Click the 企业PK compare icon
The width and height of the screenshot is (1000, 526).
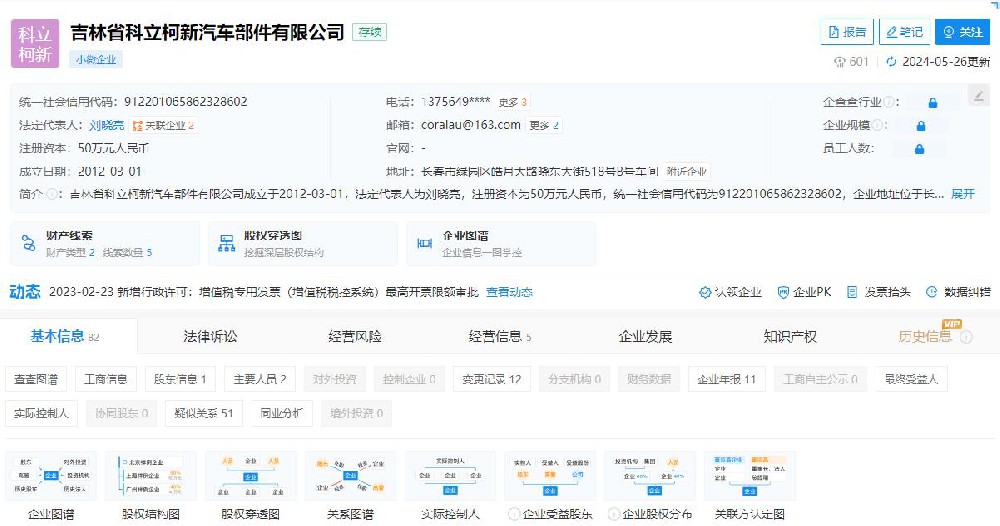coord(783,292)
